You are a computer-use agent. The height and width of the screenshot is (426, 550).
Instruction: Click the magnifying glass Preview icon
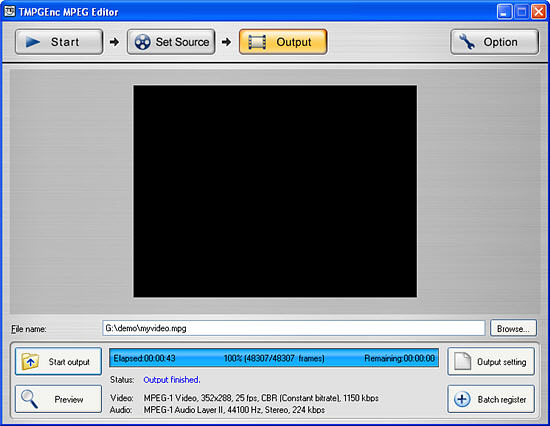[x=29, y=399]
